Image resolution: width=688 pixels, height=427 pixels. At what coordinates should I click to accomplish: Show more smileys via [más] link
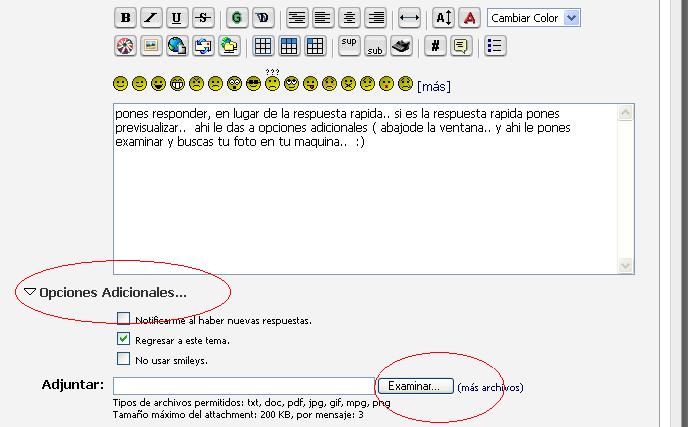[434, 86]
